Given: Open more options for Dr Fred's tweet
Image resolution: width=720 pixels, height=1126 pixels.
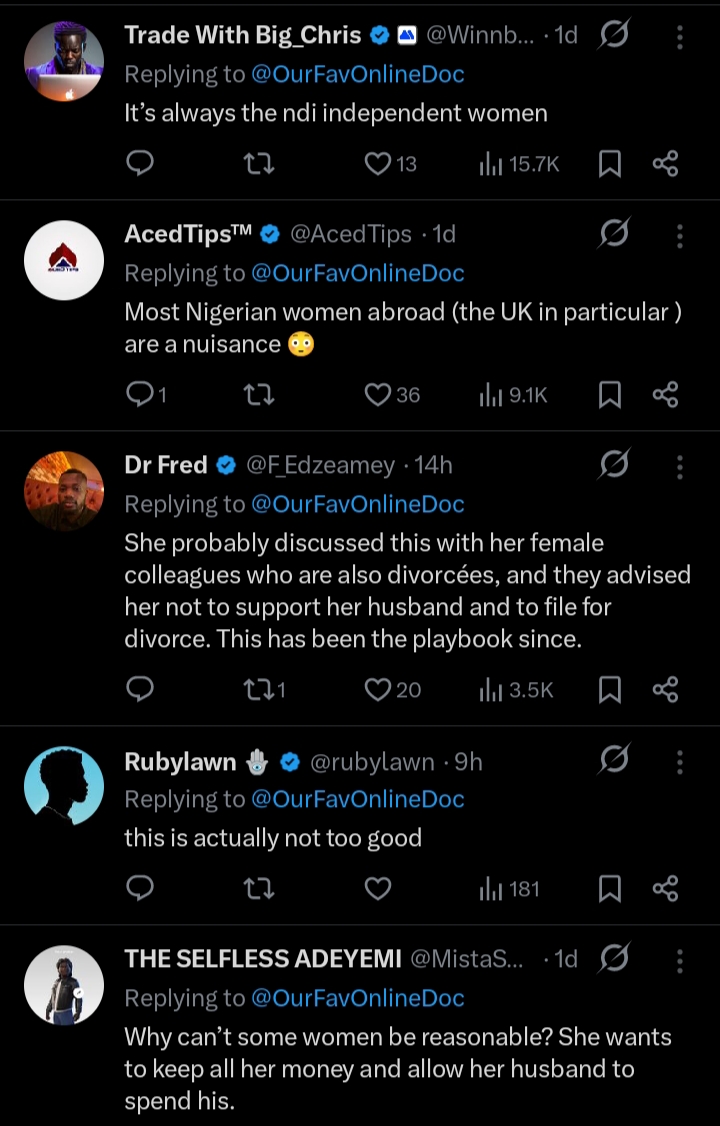Looking at the screenshot, I should coord(680,466).
